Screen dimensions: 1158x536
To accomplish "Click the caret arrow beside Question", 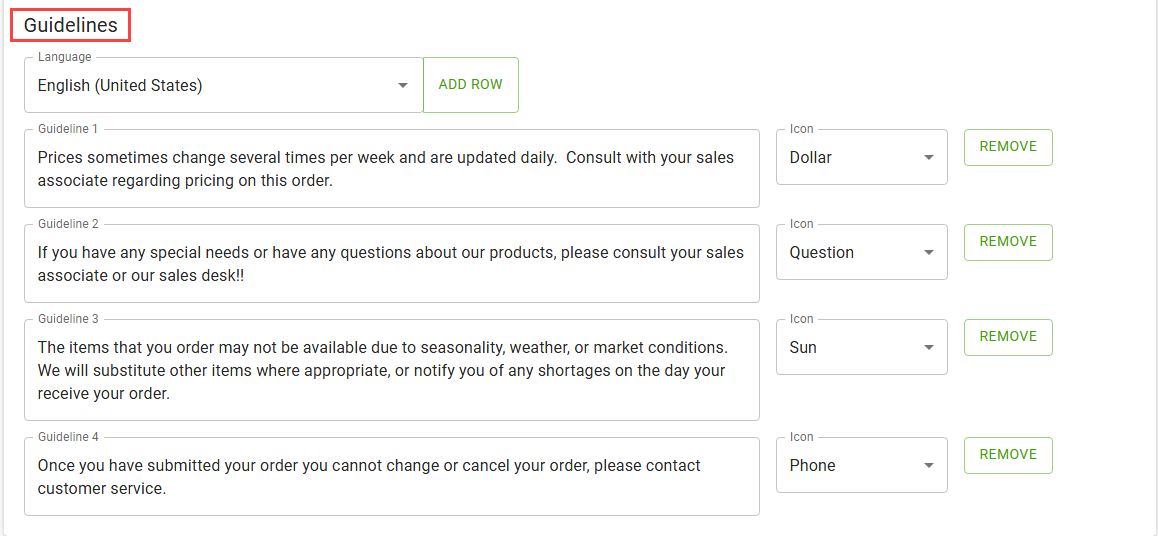I will coord(929,253).
